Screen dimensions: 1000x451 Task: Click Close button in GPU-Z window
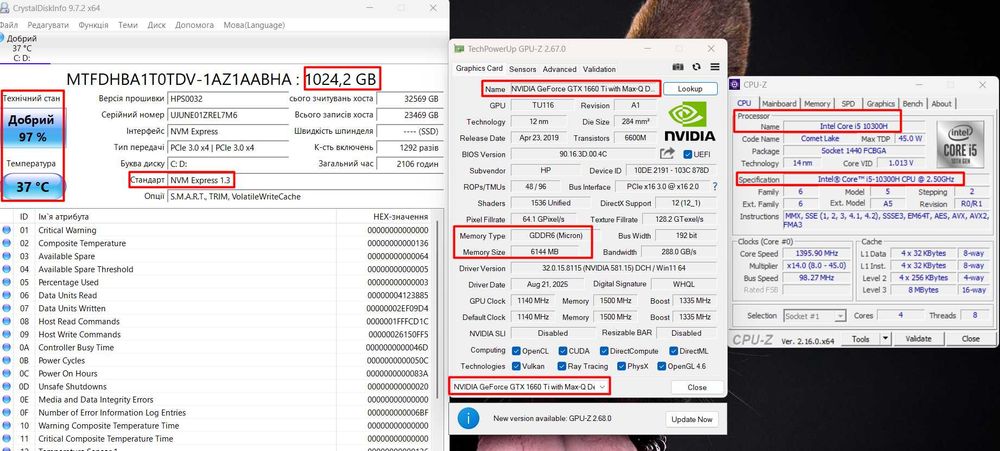(696, 387)
